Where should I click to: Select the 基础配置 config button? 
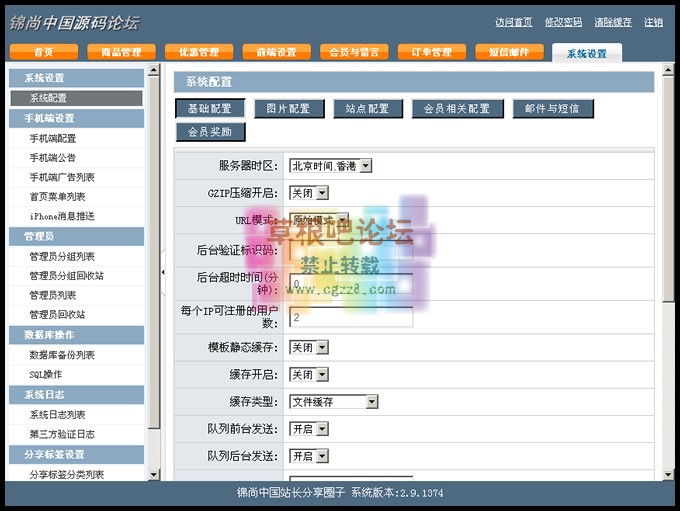tap(210, 108)
